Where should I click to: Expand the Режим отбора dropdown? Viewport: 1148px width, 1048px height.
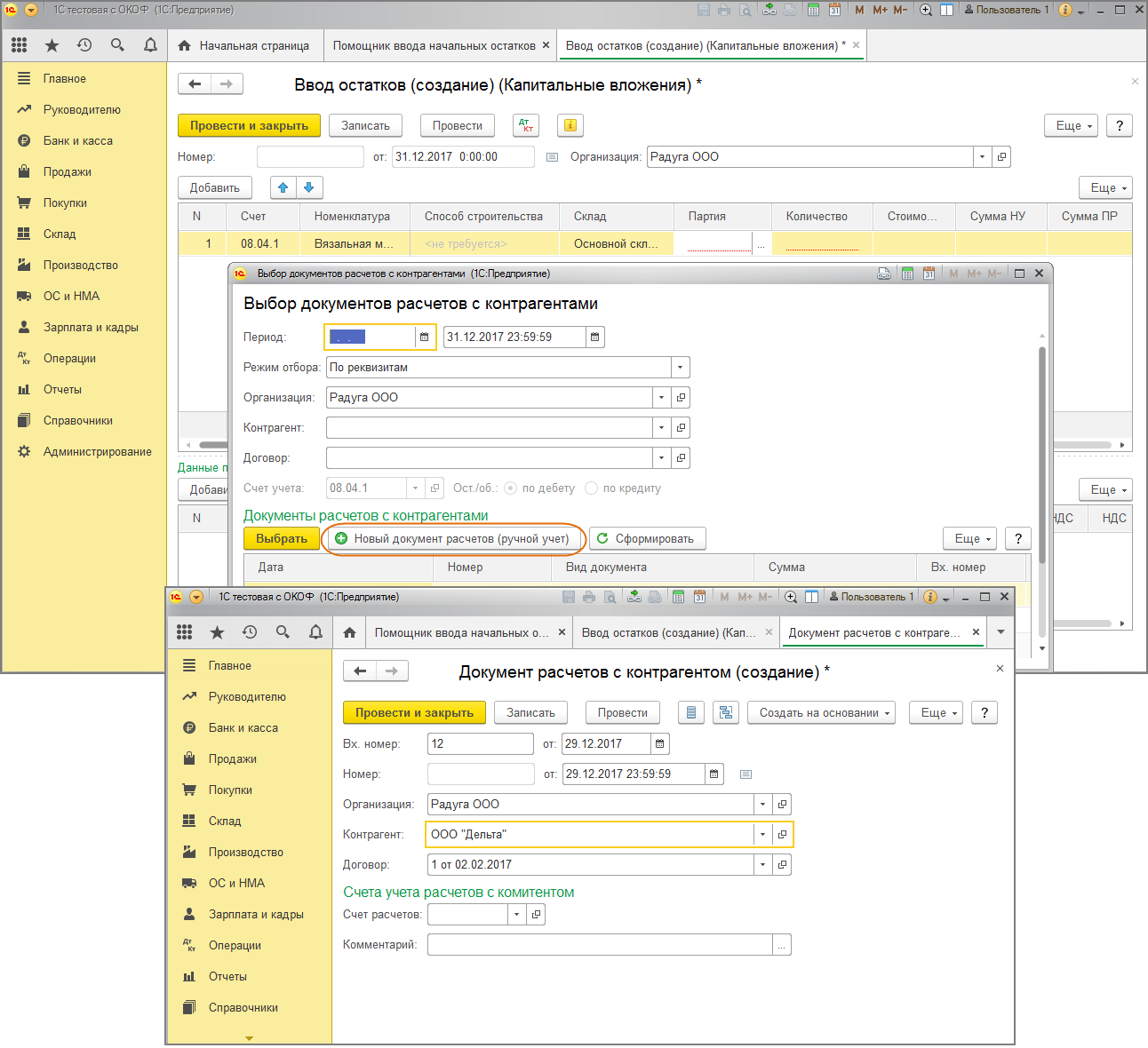pos(680,368)
